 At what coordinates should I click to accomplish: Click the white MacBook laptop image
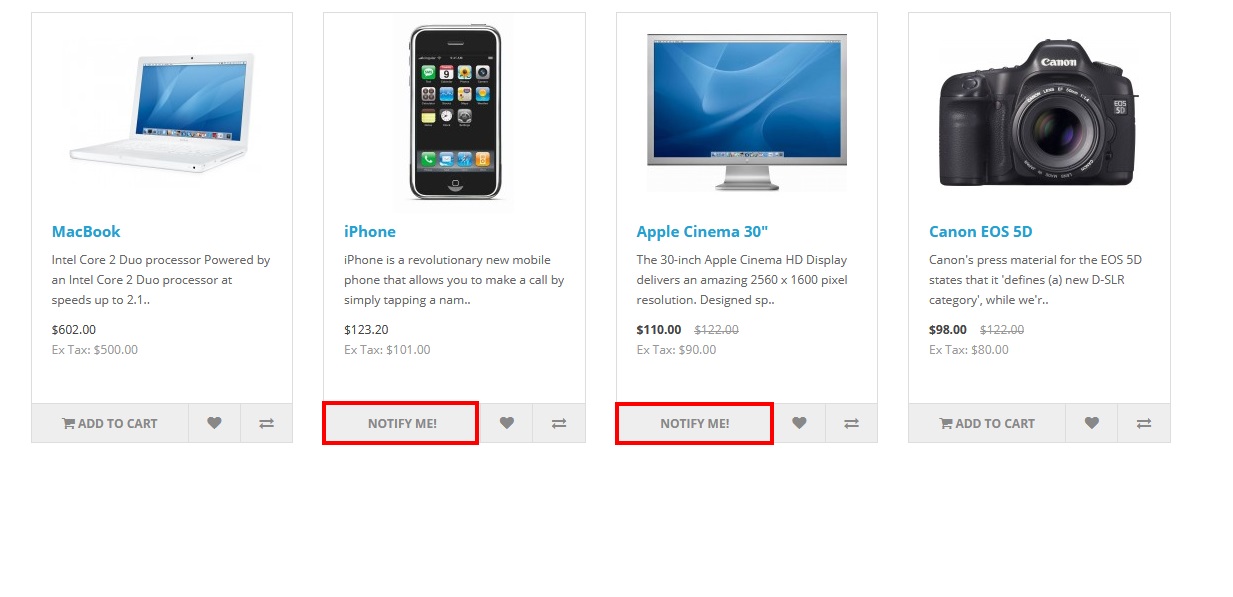162,112
